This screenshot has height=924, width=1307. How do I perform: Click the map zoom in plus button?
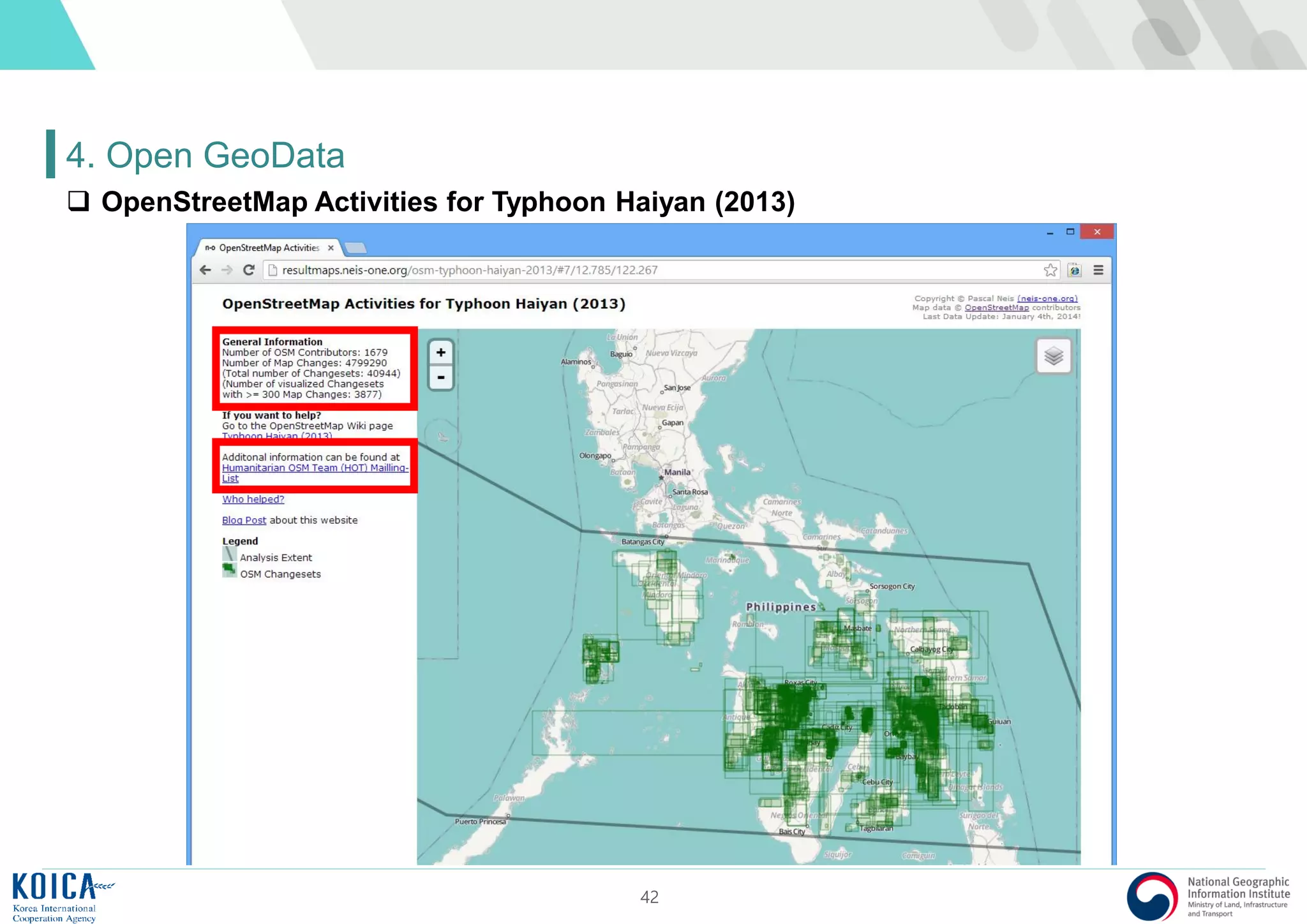440,352
